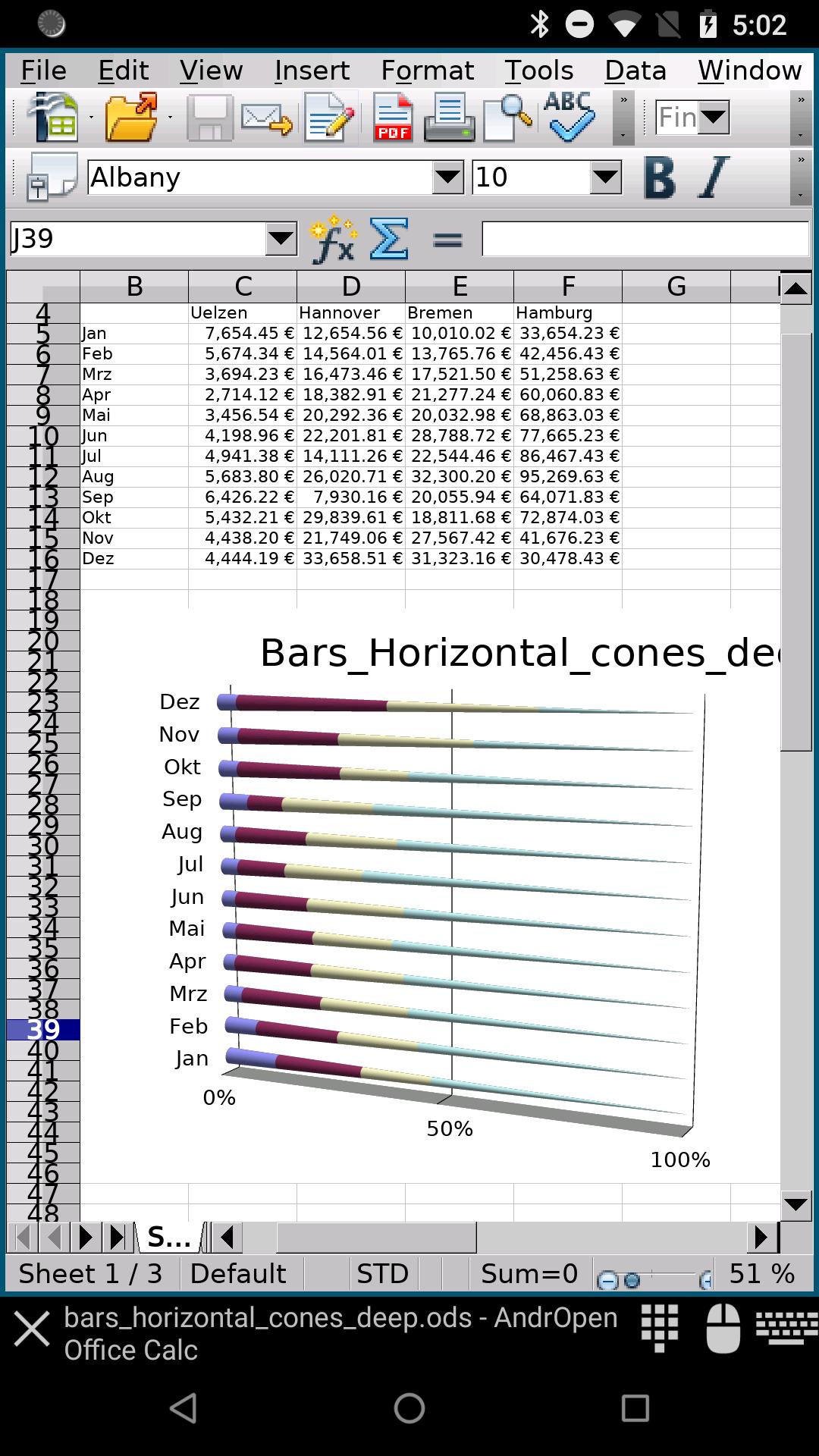
Task: Click the Export as PDF icon
Action: click(393, 118)
